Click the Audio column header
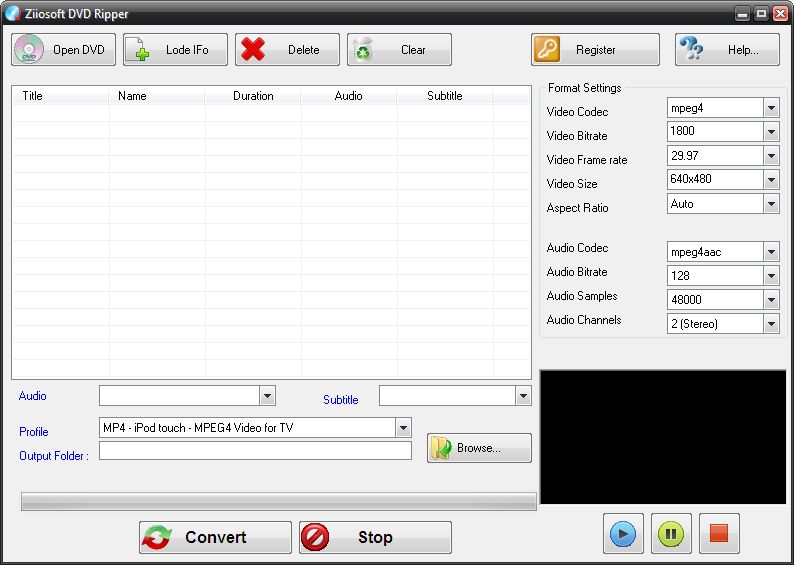Image resolution: width=794 pixels, height=565 pixels. [x=348, y=96]
